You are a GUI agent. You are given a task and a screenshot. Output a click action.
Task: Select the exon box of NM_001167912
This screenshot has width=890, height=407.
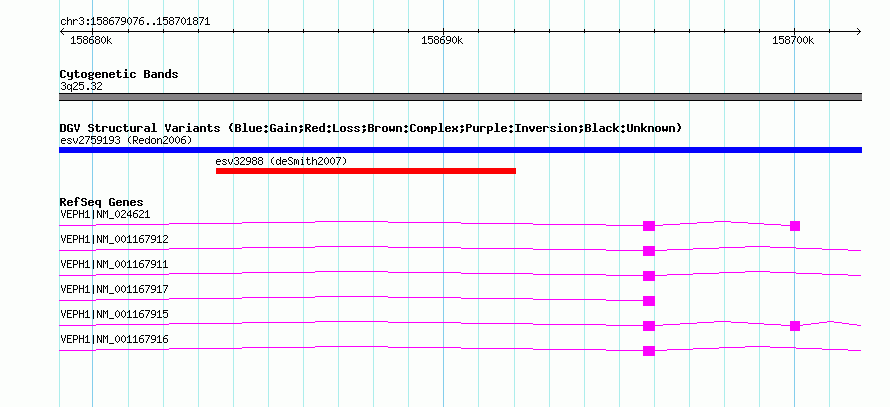pyautogui.click(x=649, y=251)
